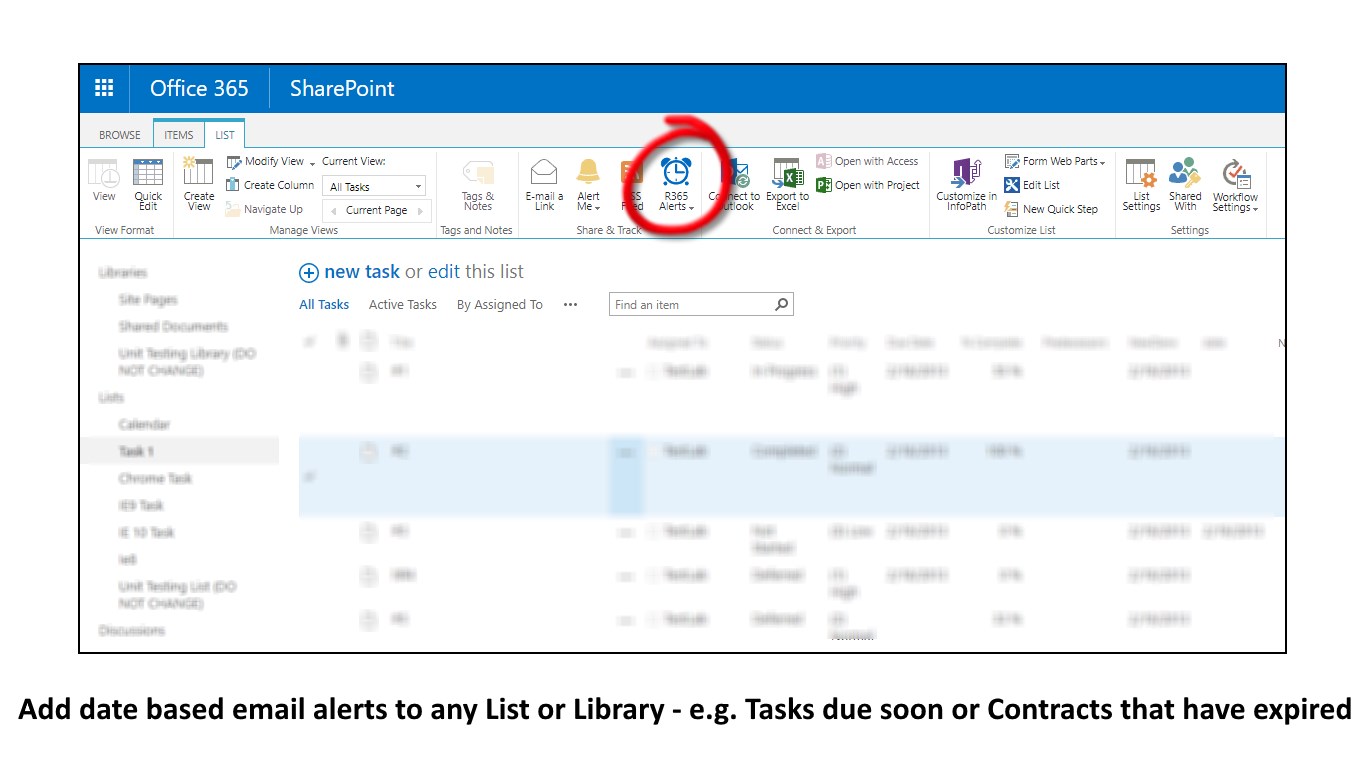Open Shared Documents in the left navigation
Viewport: 1366px width, 768px height.
tap(173, 327)
